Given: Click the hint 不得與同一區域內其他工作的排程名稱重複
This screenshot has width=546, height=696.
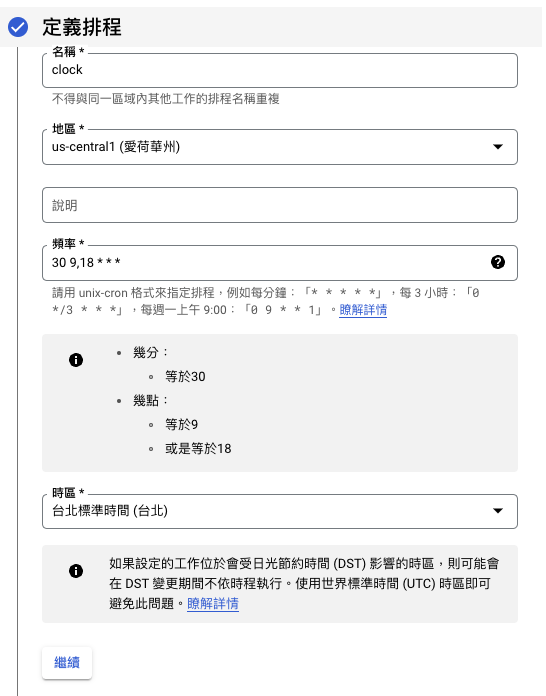Looking at the screenshot, I should click(x=166, y=99).
